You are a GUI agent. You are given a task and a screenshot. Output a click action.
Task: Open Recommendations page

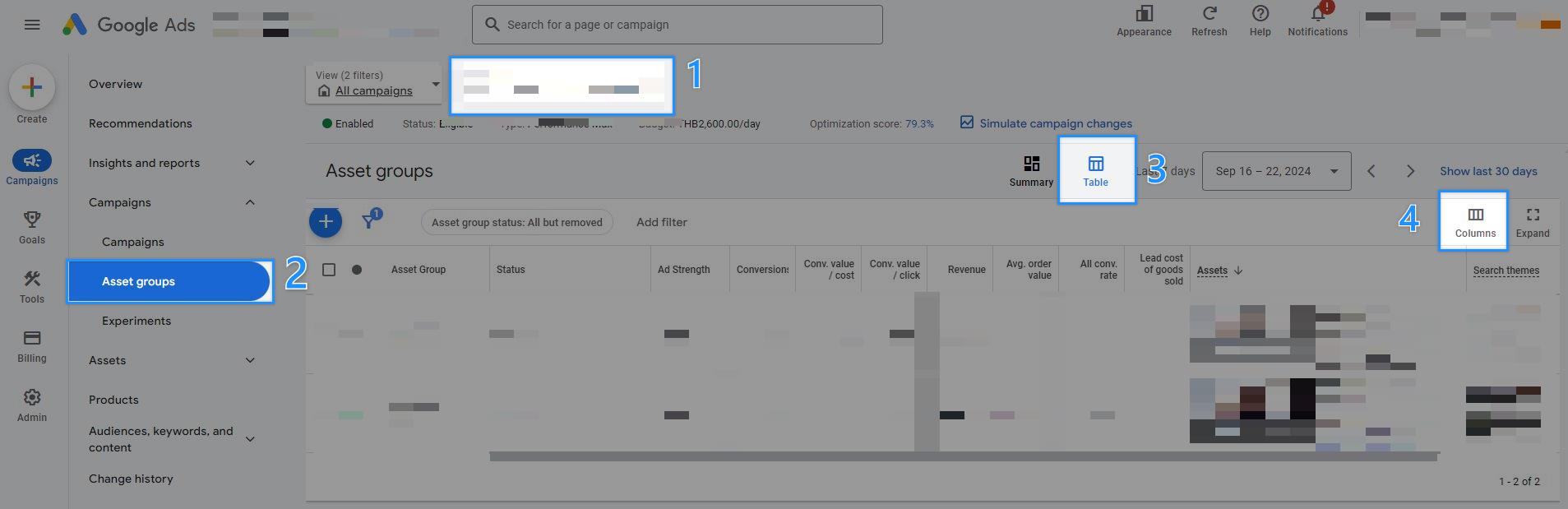click(141, 123)
